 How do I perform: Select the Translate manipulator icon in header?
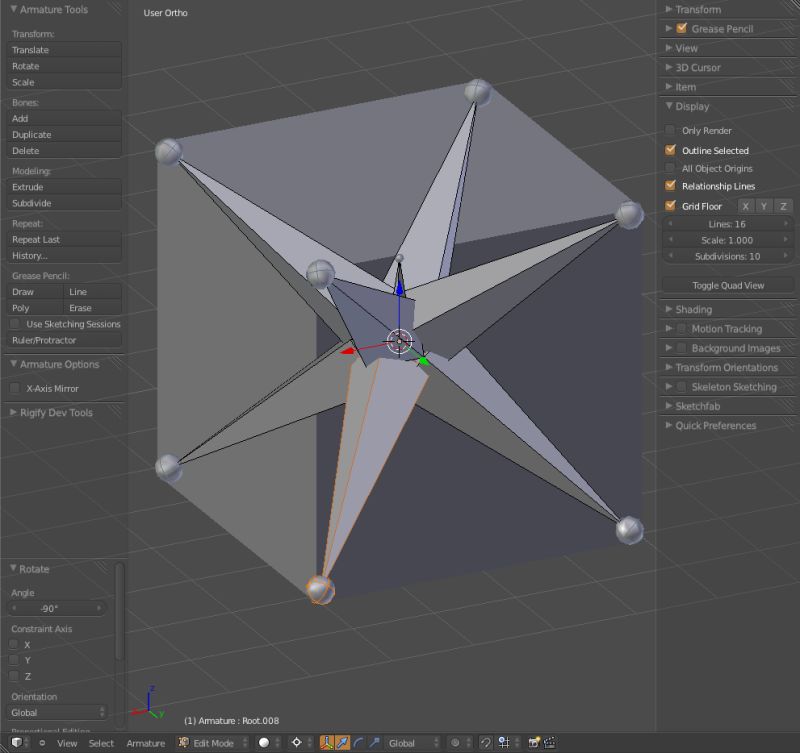pyautogui.click(x=343, y=742)
